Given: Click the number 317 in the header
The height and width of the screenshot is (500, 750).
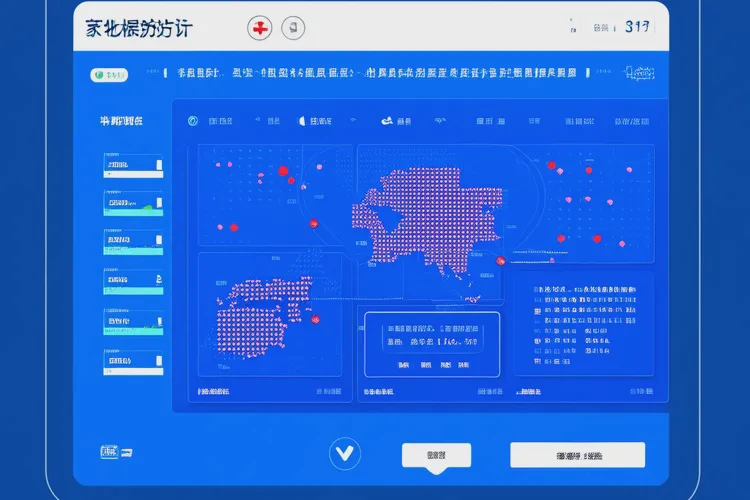Looking at the screenshot, I should coord(638,27).
